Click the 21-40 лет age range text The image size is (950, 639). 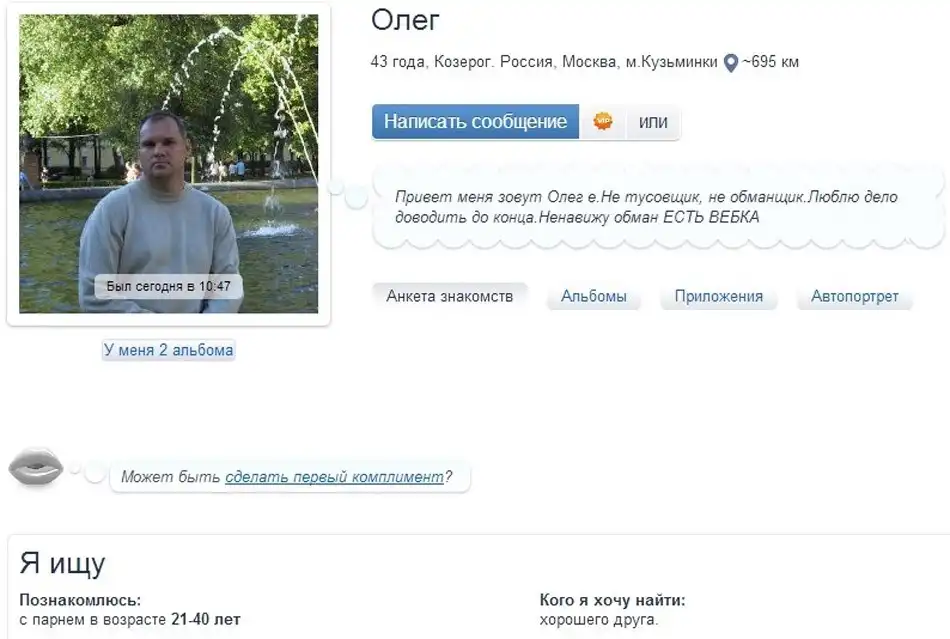pos(205,620)
